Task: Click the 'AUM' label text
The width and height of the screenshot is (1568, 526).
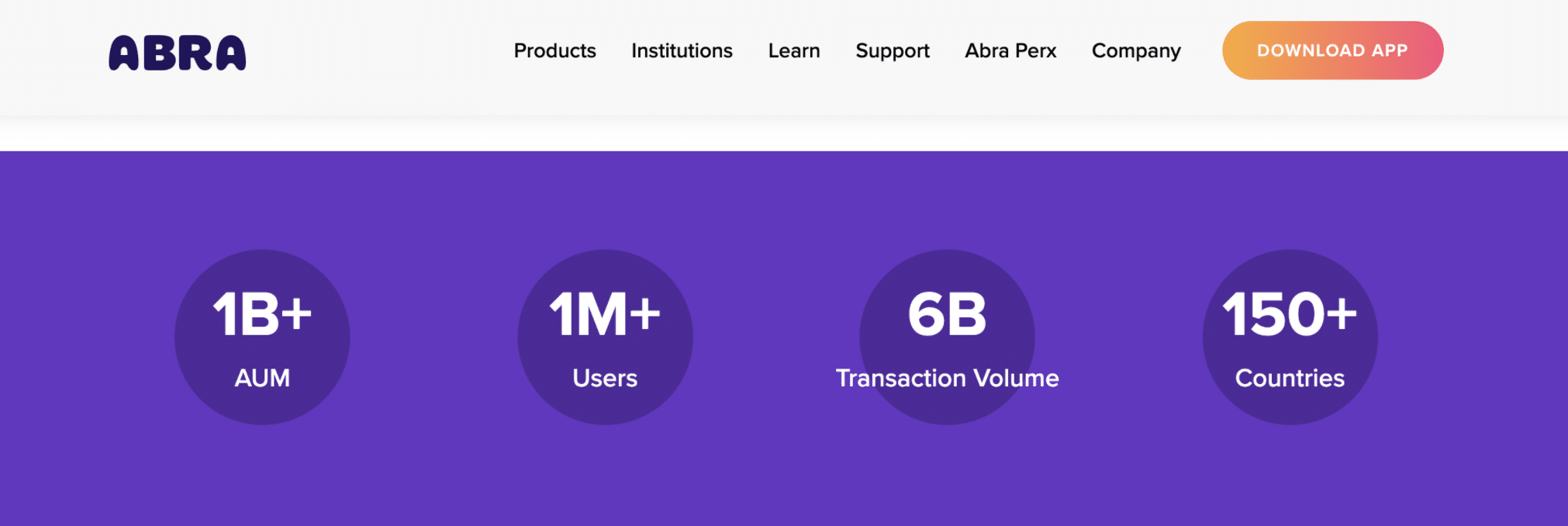Action: coord(262,378)
